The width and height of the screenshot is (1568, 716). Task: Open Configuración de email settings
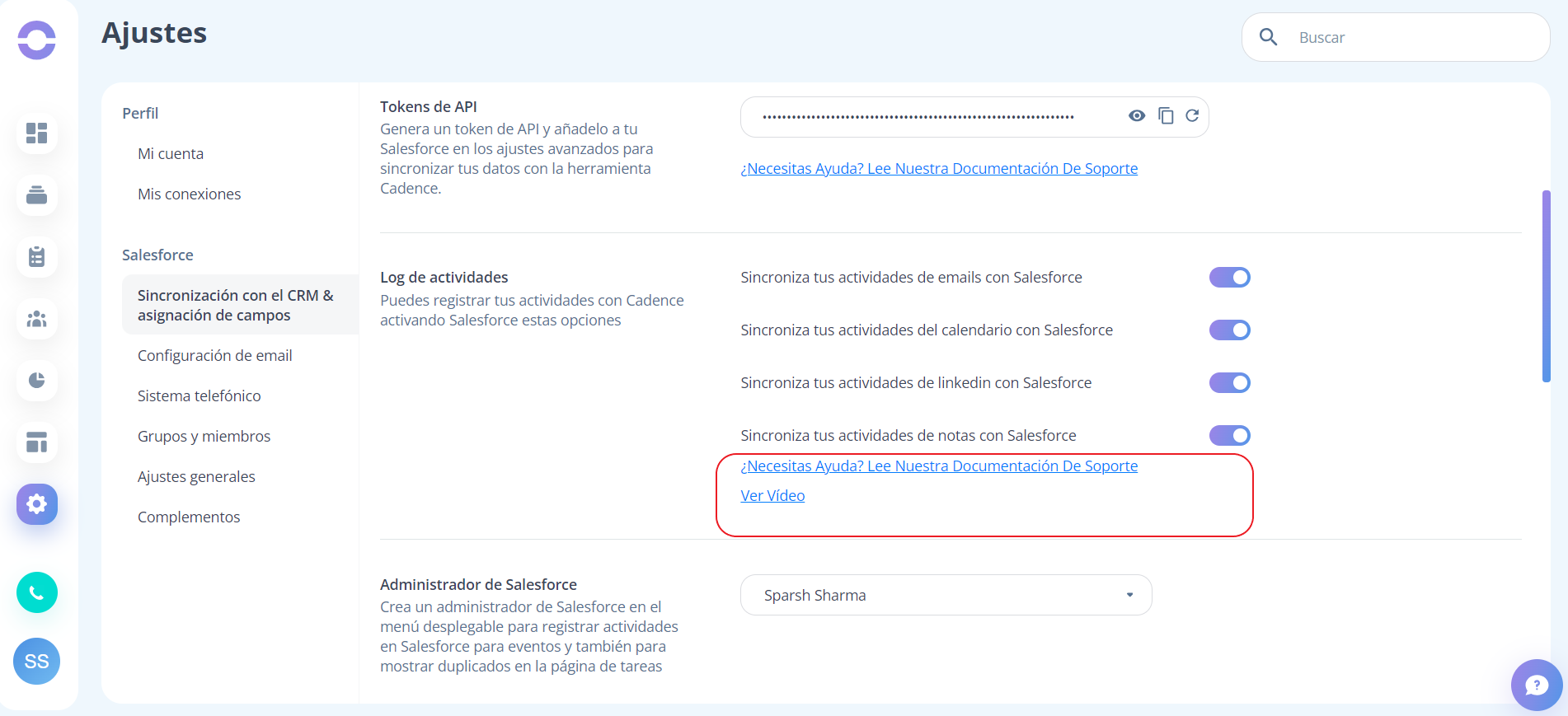coord(215,356)
